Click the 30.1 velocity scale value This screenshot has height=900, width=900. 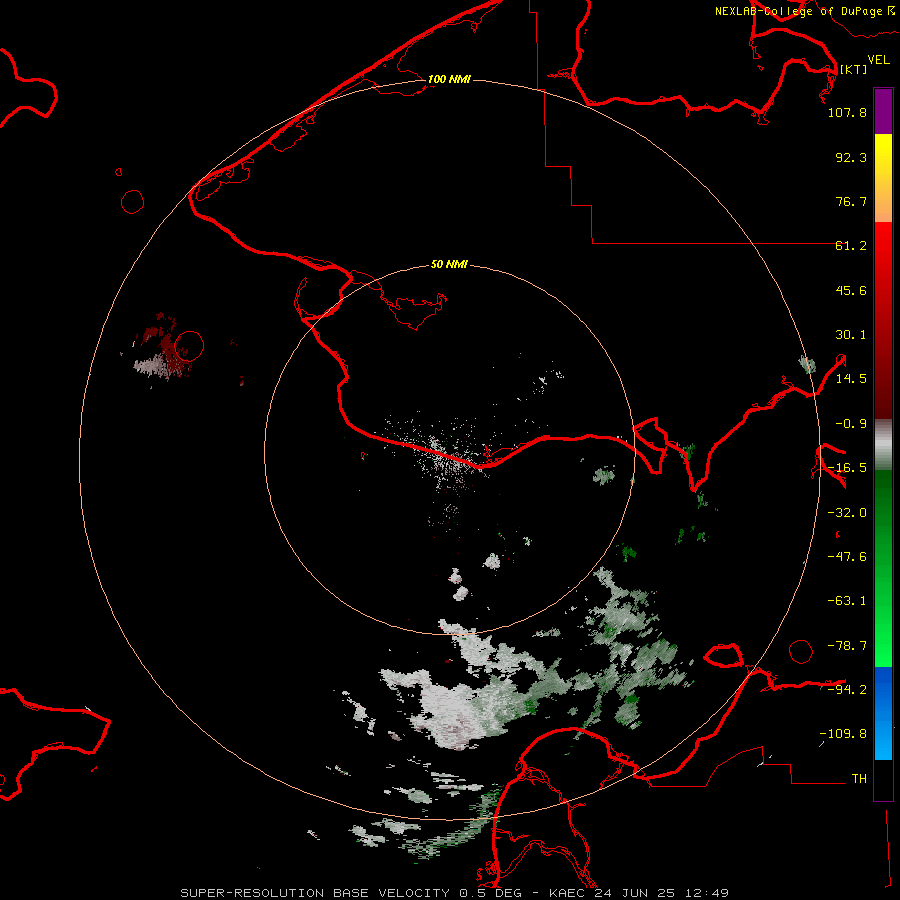851,335
